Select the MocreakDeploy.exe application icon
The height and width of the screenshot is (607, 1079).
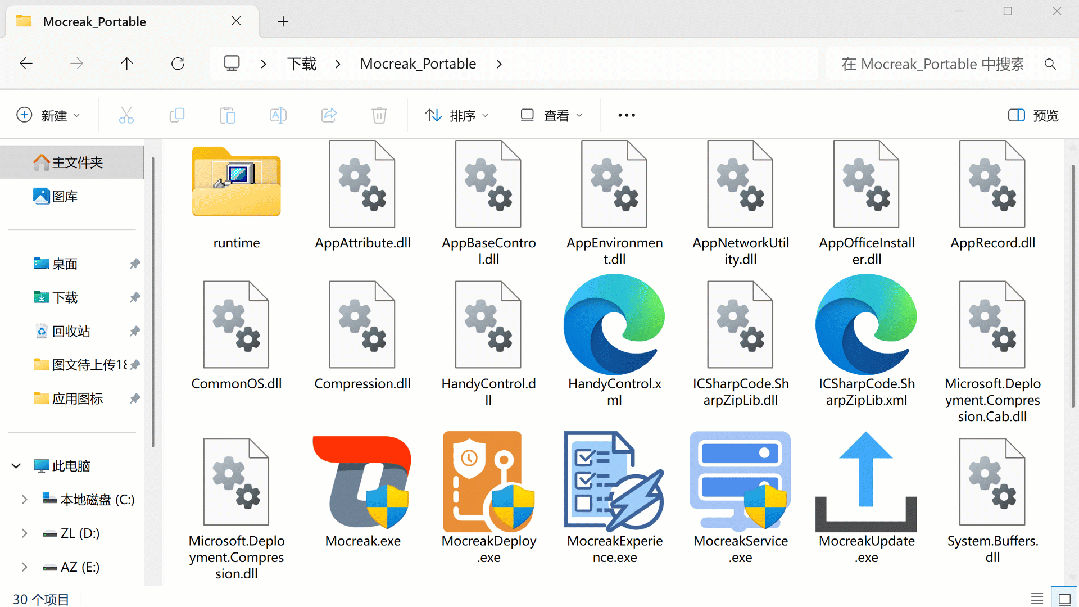coord(488,482)
